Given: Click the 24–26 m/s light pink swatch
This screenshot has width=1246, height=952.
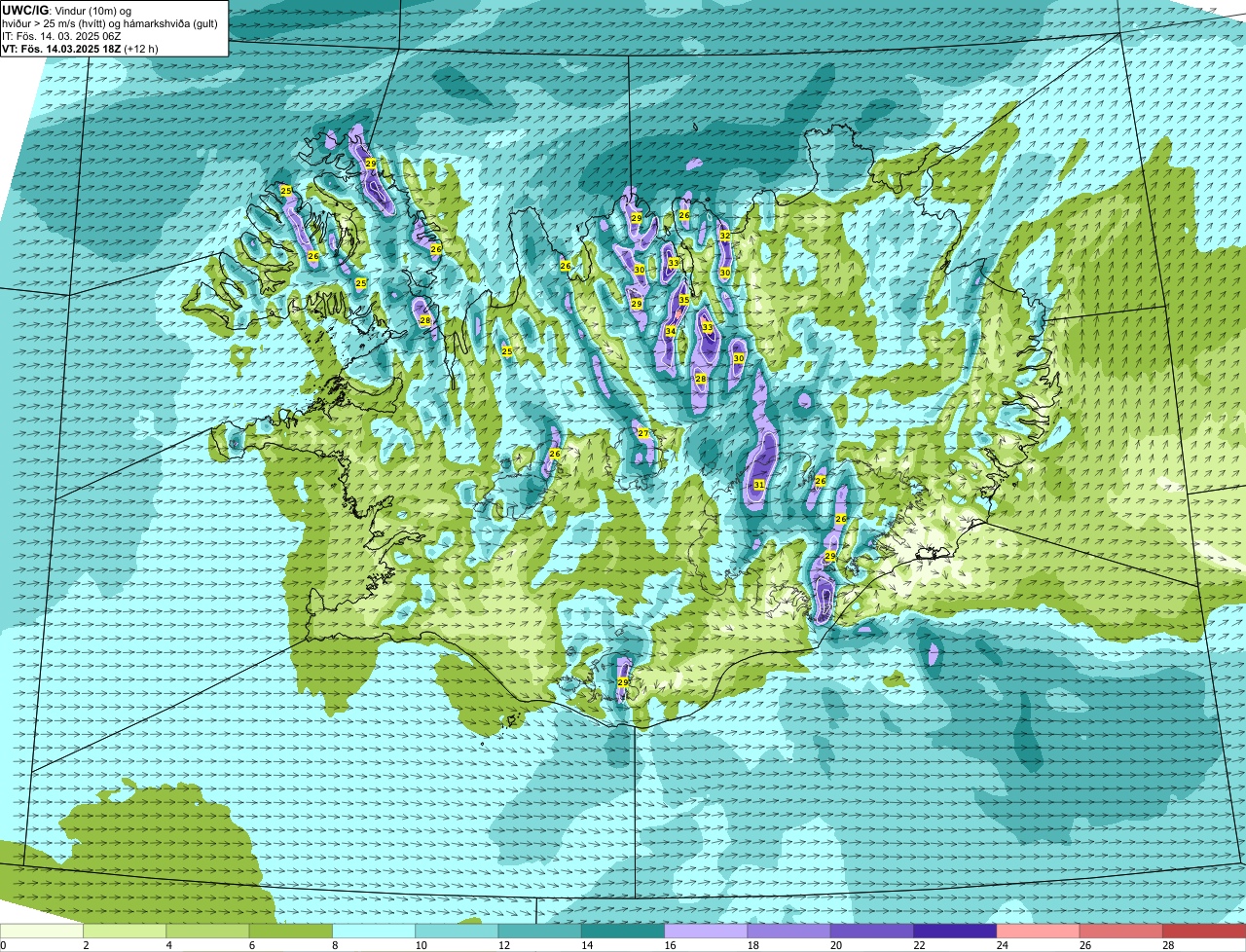Looking at the screenshot, I should pos(1039,932).
